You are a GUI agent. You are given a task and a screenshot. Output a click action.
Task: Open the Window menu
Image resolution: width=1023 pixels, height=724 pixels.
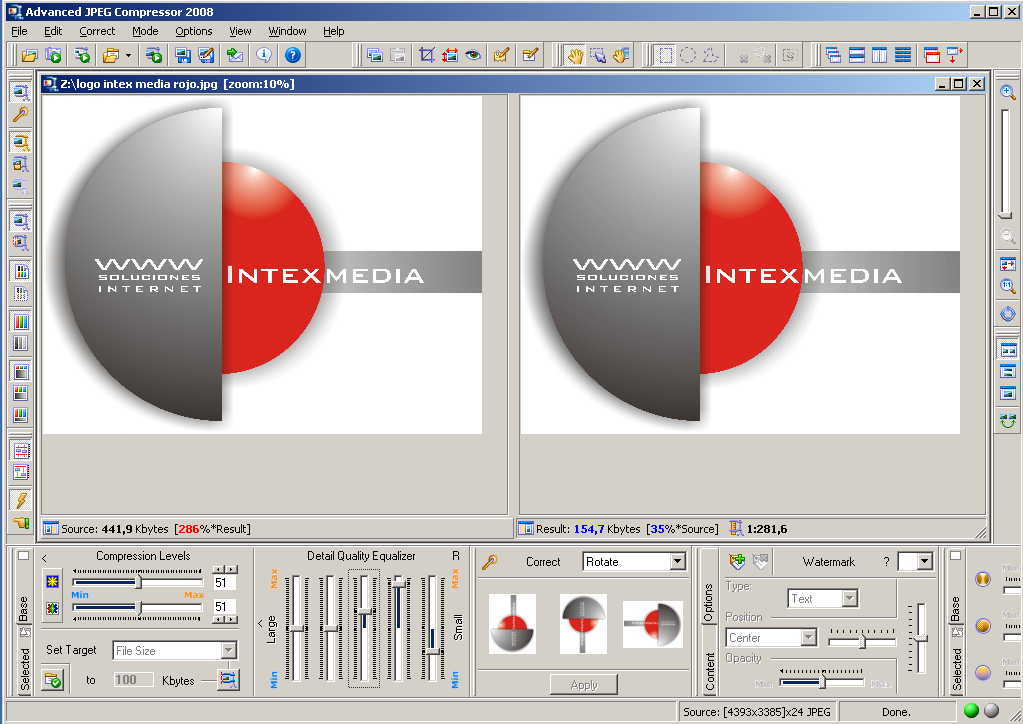[287, 31]
